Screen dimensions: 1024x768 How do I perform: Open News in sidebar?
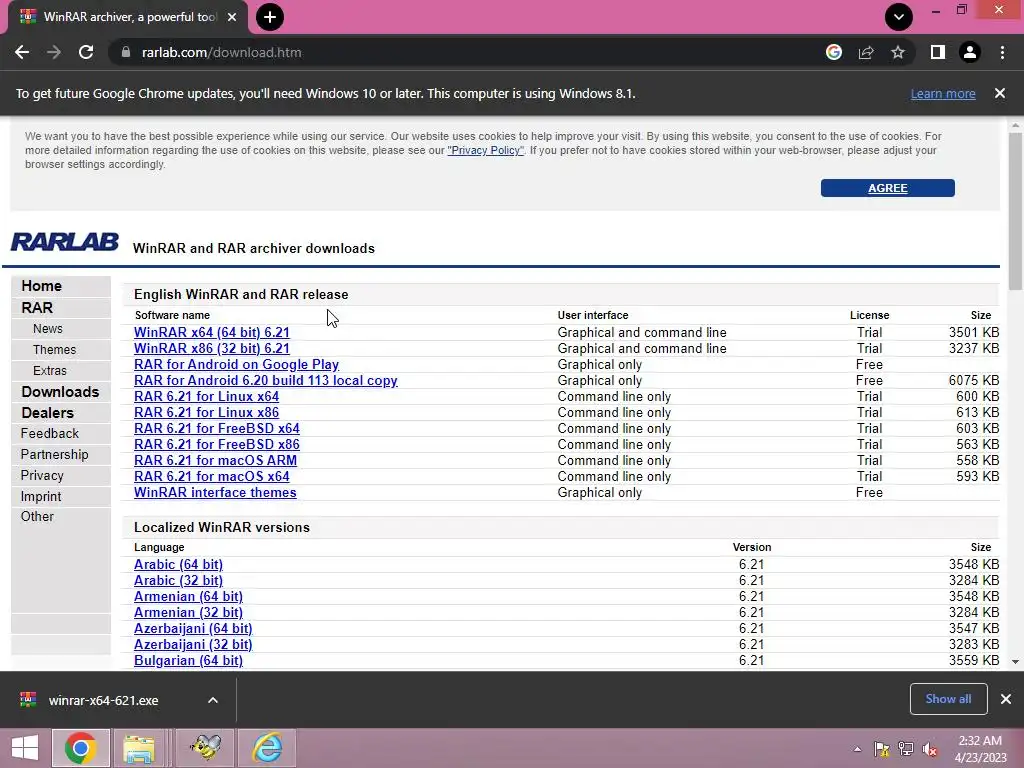click(x=48, y=328)
